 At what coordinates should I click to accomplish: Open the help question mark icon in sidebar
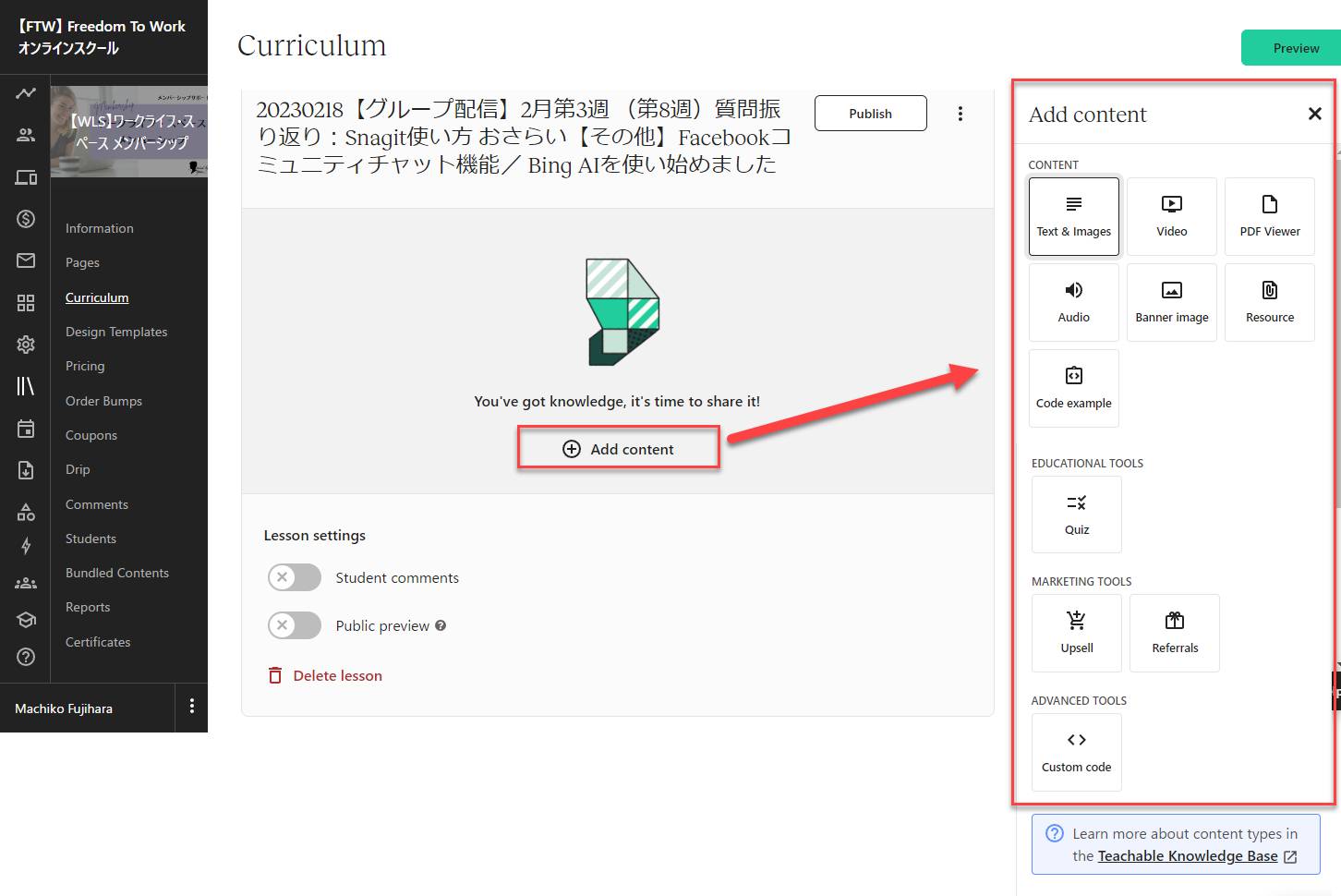tap(26, 657)
